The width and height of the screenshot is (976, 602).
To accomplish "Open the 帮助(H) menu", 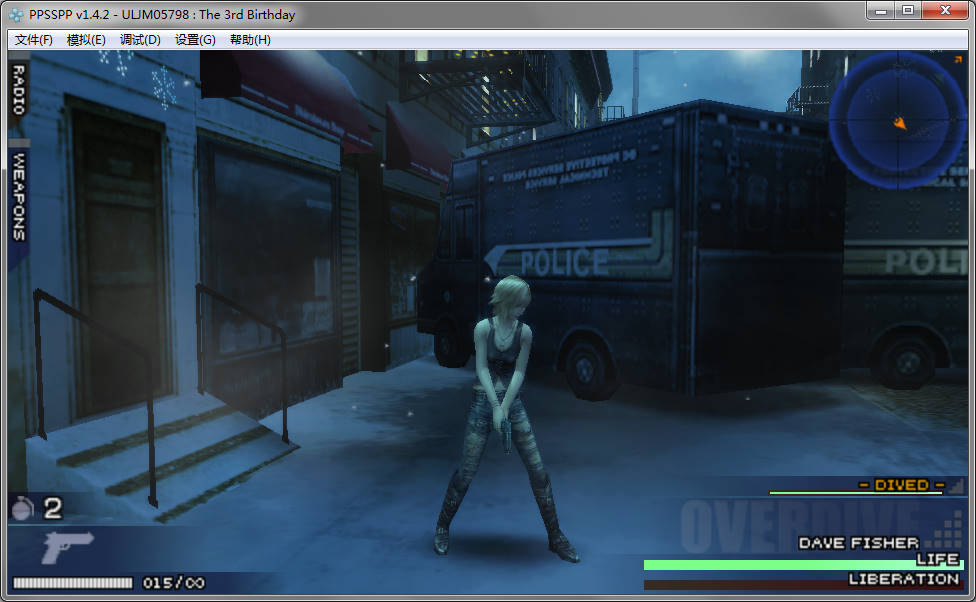I will click(250, 40).
